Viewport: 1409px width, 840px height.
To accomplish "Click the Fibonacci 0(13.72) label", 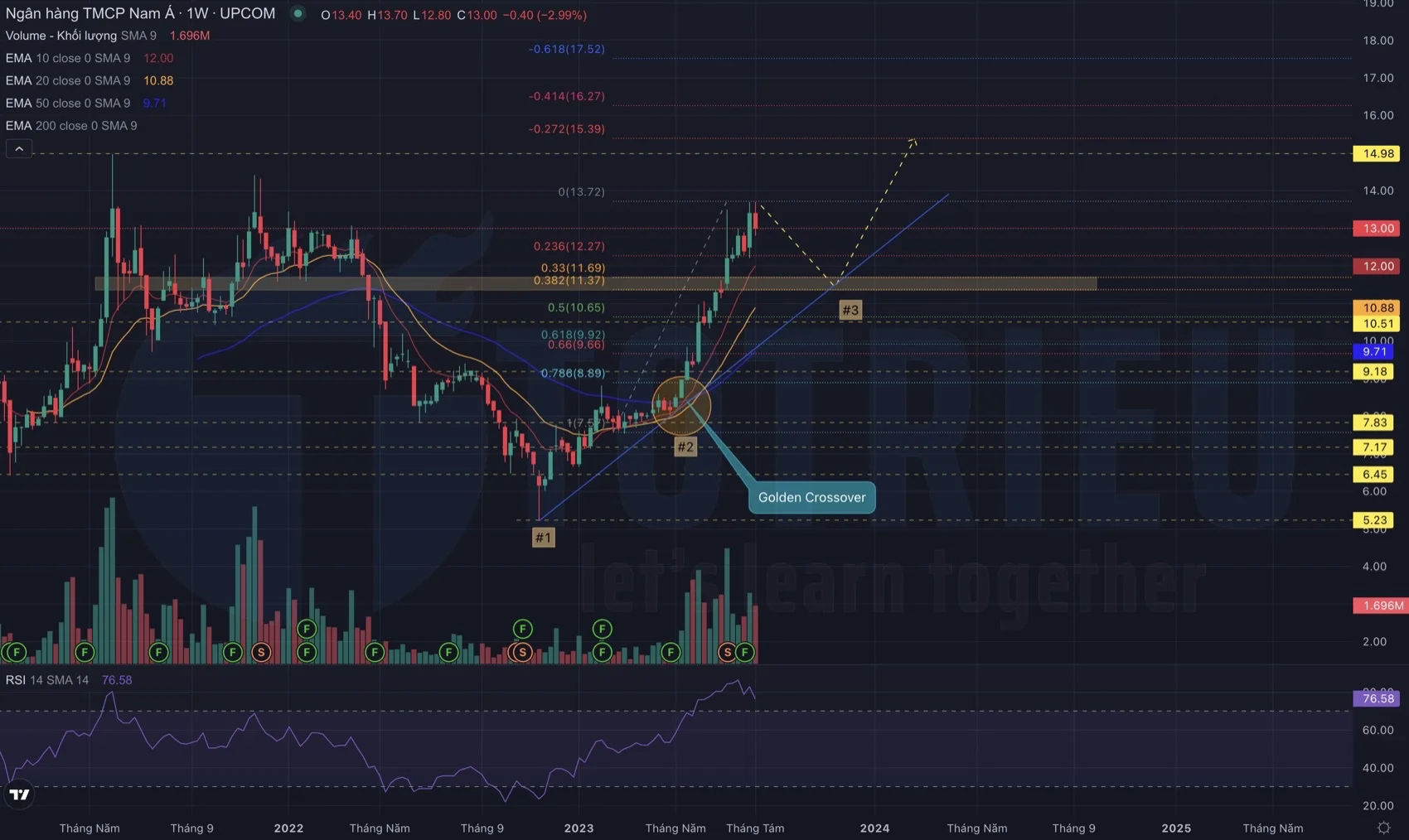I will pyautogui.click(x=581, y=192).
